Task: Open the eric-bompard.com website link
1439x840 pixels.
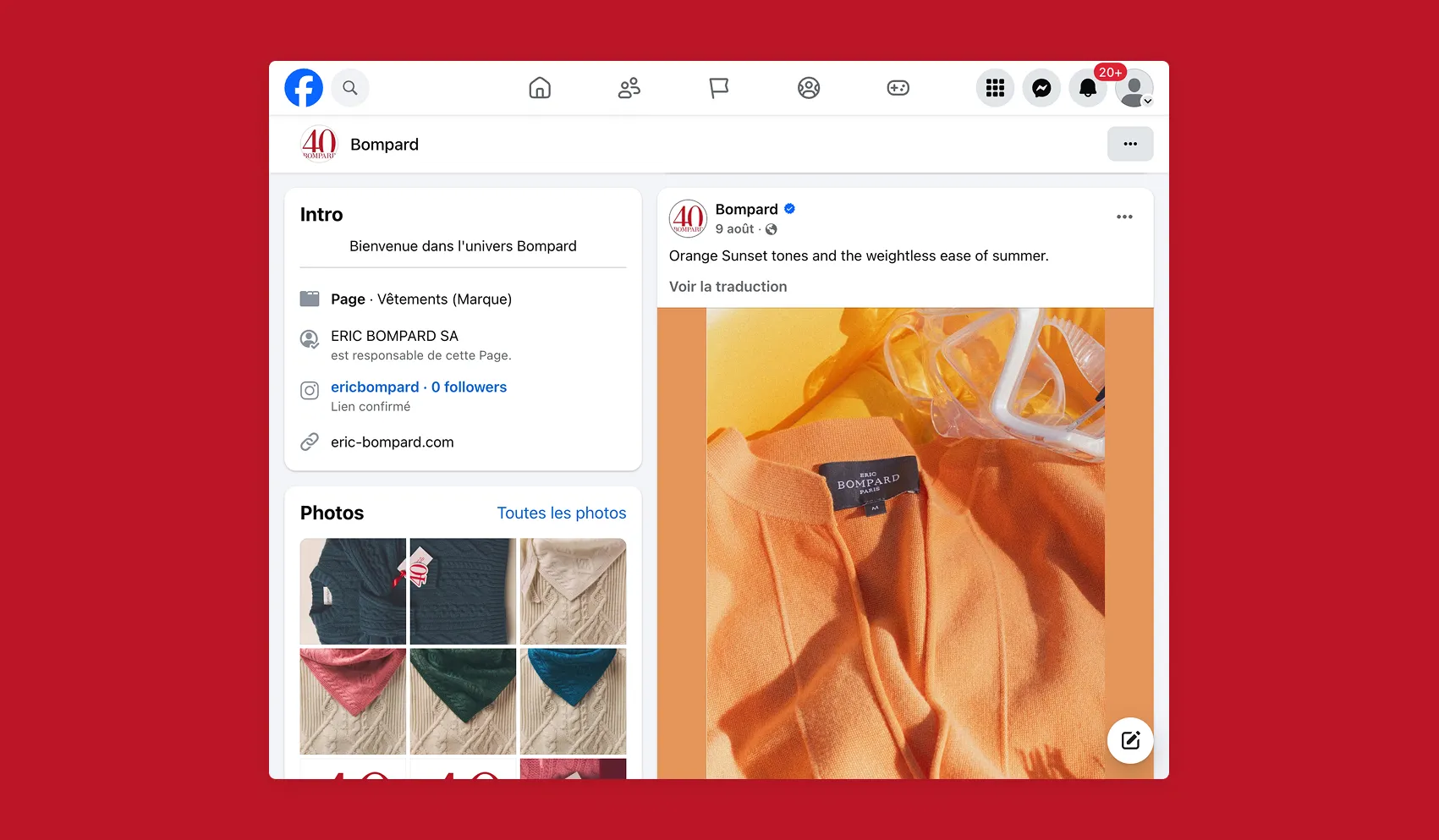Action: 392,442
